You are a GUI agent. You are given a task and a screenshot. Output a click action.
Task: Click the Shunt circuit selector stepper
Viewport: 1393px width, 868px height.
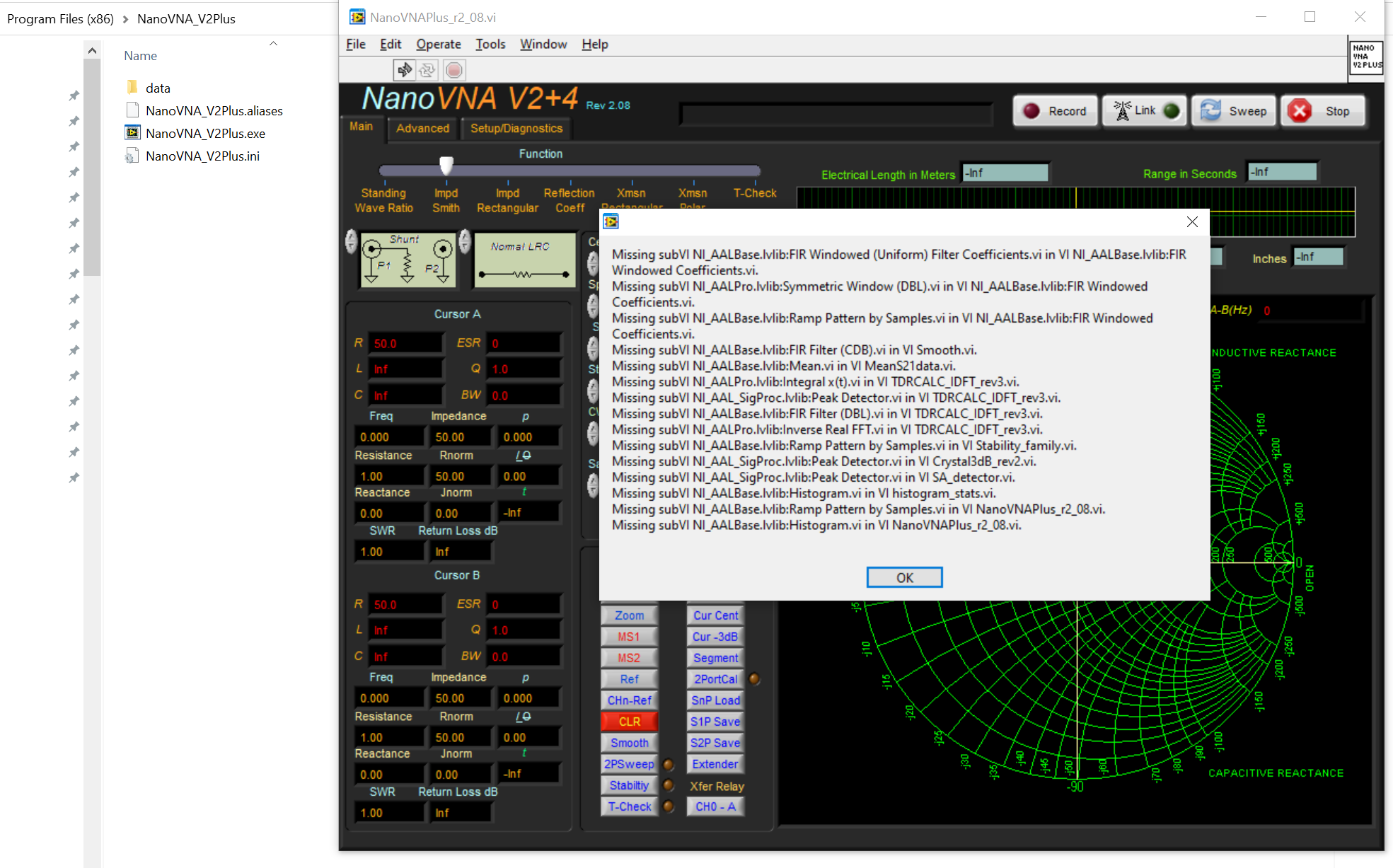click(351, 241)
